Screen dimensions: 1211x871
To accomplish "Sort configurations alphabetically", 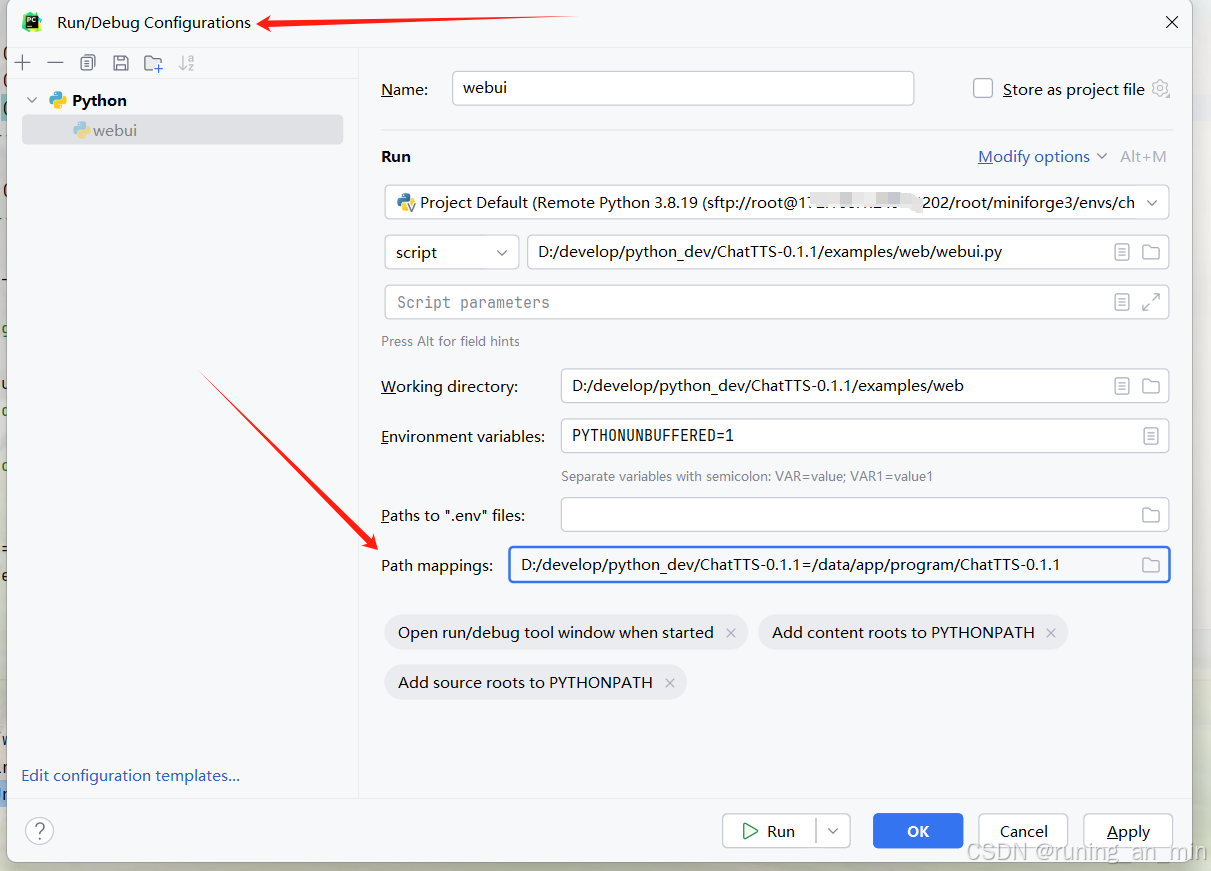I will [x=186, y=62].
